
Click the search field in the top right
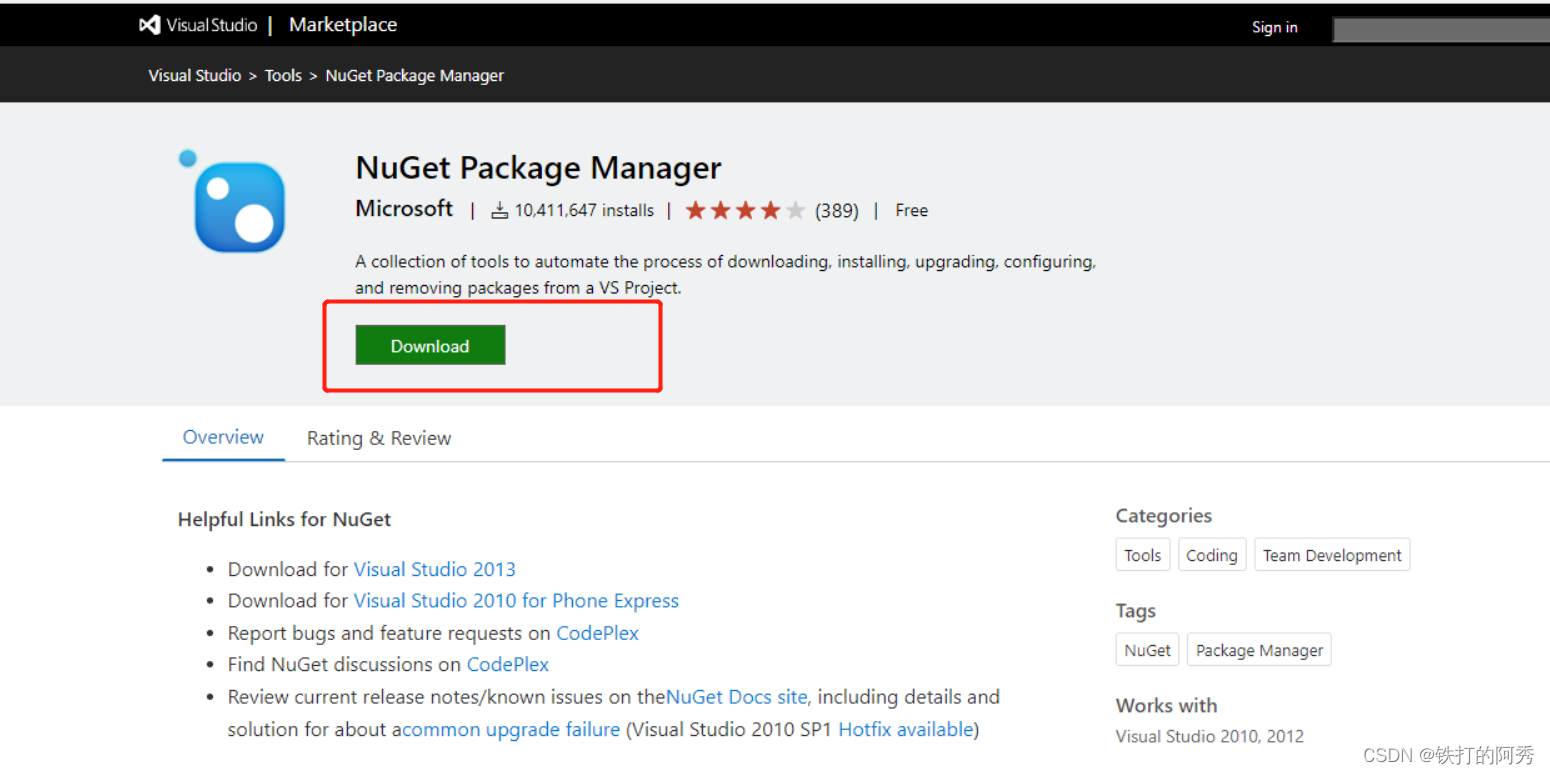[1440, 27]
